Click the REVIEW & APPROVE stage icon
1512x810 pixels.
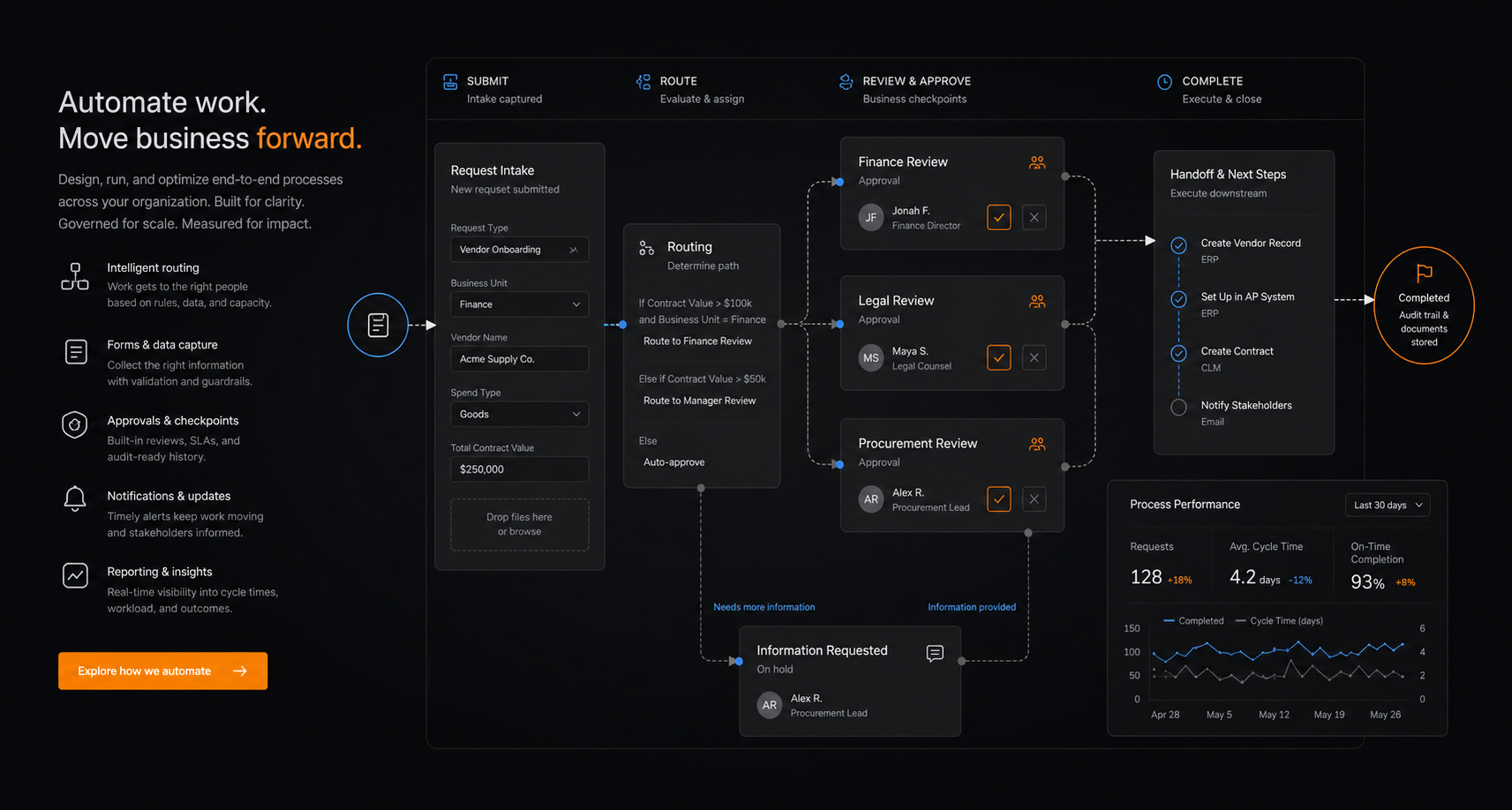pyautogui.click(x=846, y=82)
